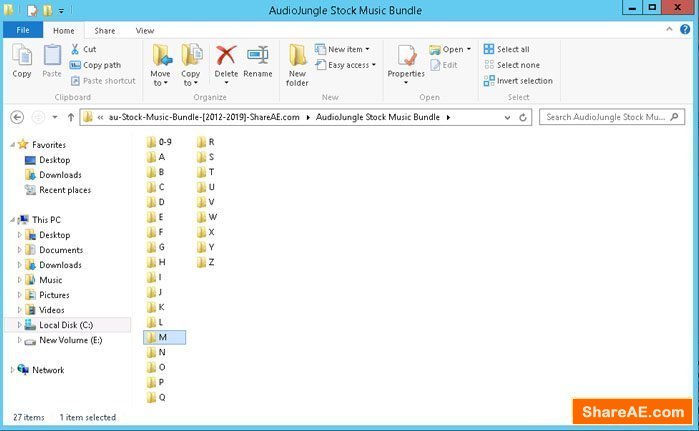Collapse the Favorites tree section

[x=12, y=144]
